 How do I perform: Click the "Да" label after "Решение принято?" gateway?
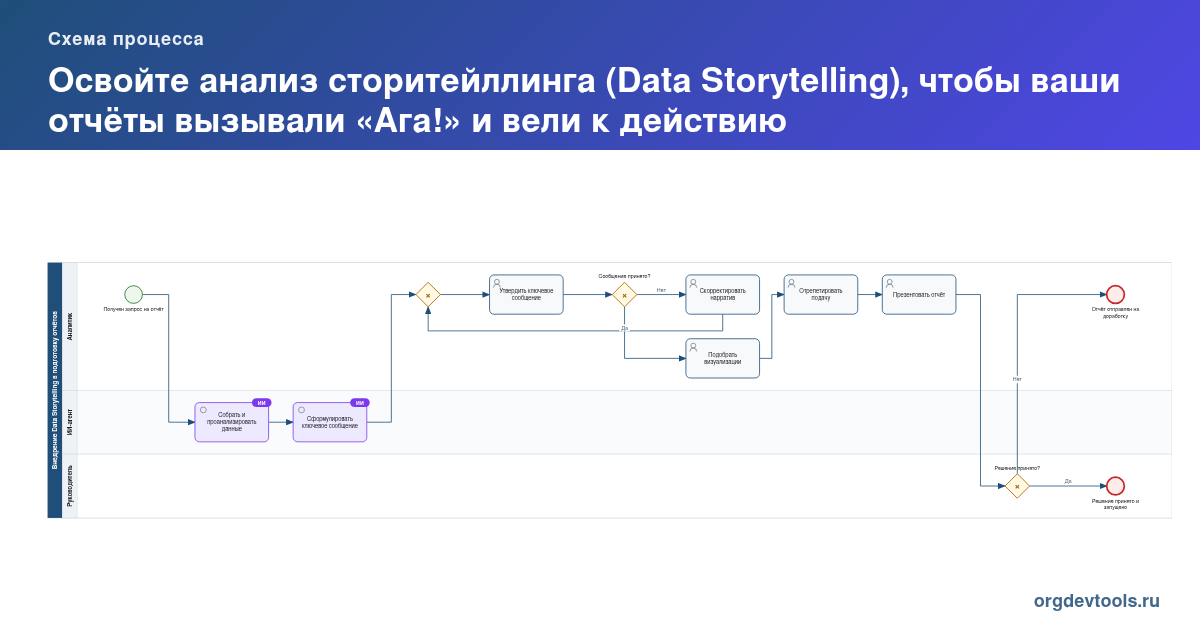click(x=1068, y=481)
